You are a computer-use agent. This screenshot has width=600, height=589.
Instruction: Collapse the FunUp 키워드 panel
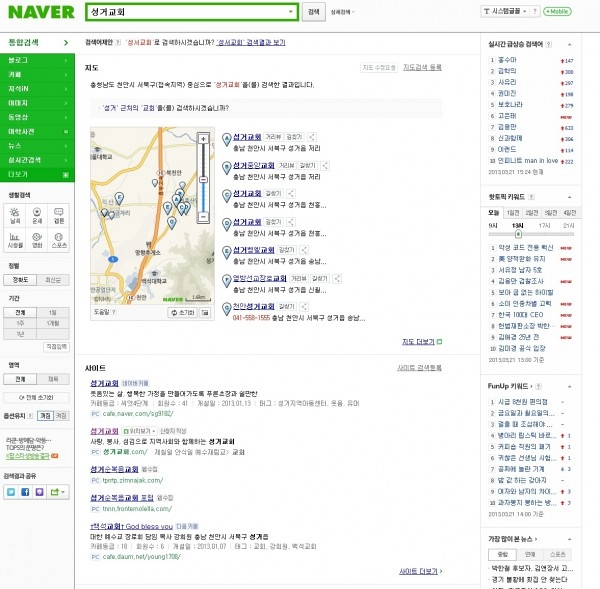(x=569, y=387)
